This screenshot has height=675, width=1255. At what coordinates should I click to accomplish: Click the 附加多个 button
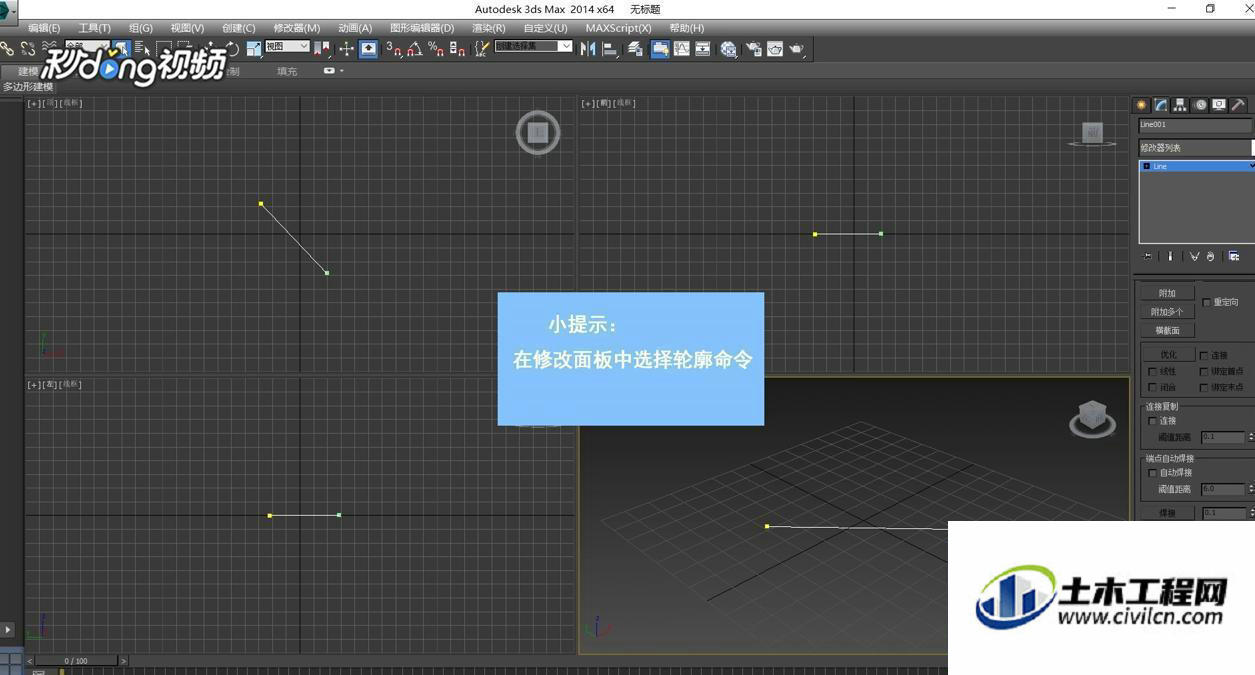click(1167, 312)
